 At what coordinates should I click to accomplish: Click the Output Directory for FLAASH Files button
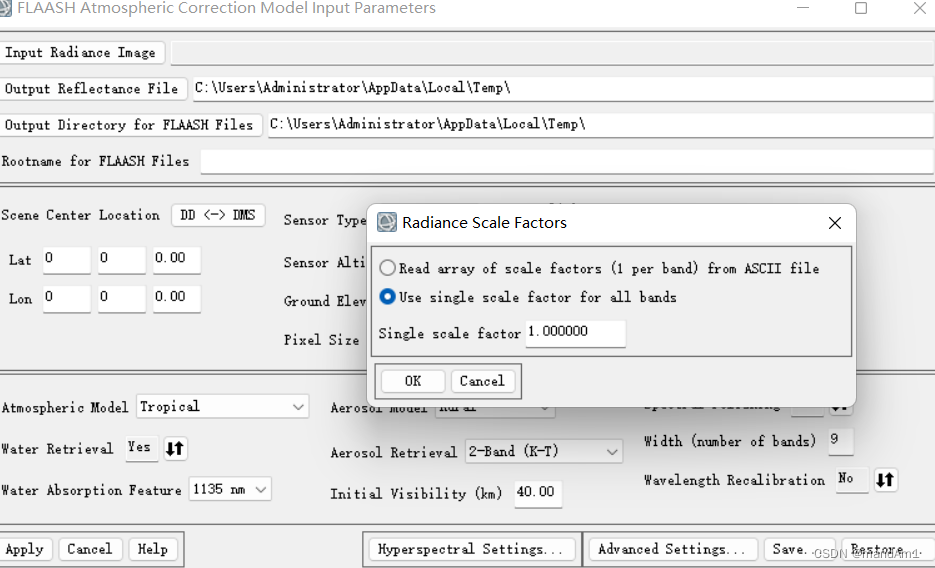[x=130, y=125]
